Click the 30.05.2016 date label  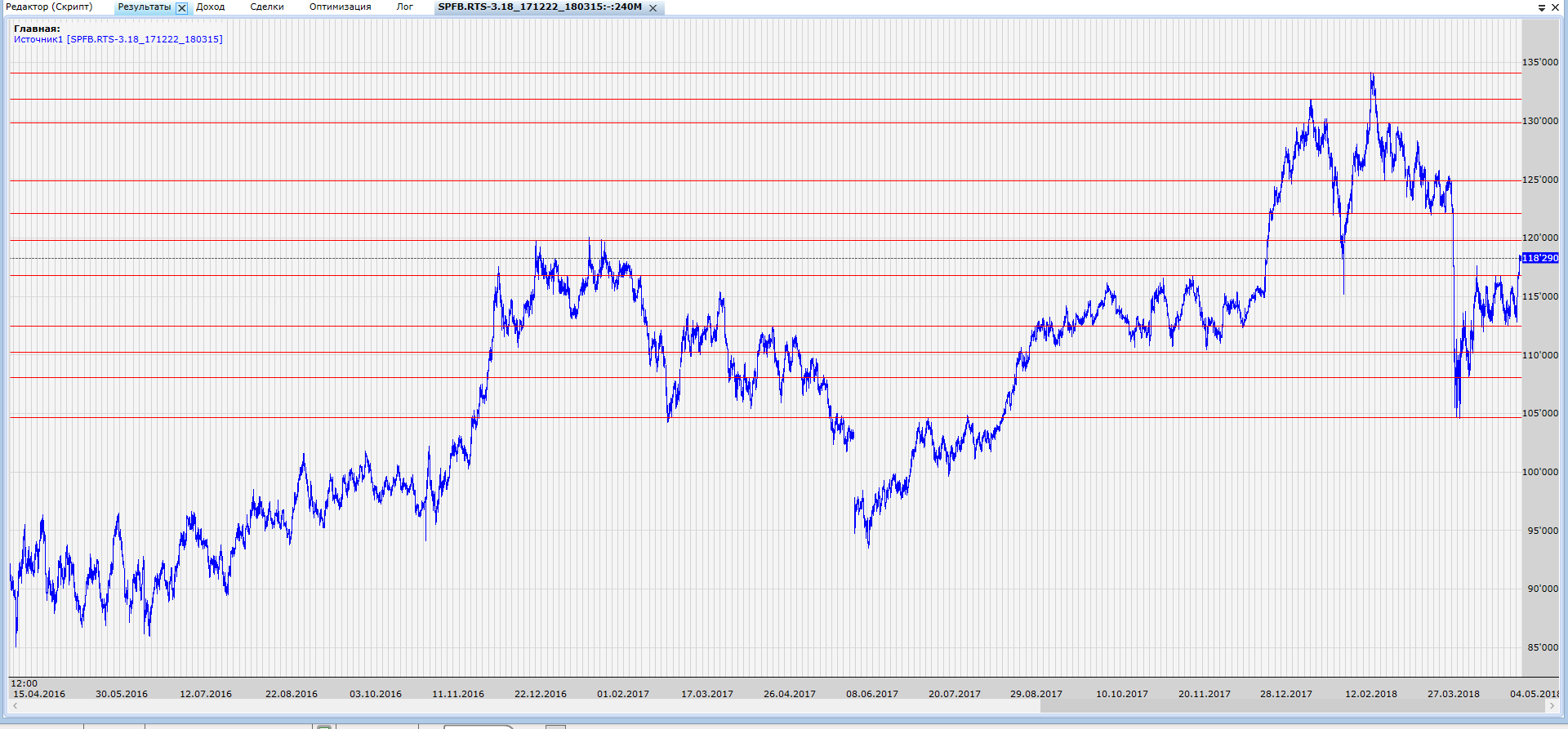click(x=122, y=694)
